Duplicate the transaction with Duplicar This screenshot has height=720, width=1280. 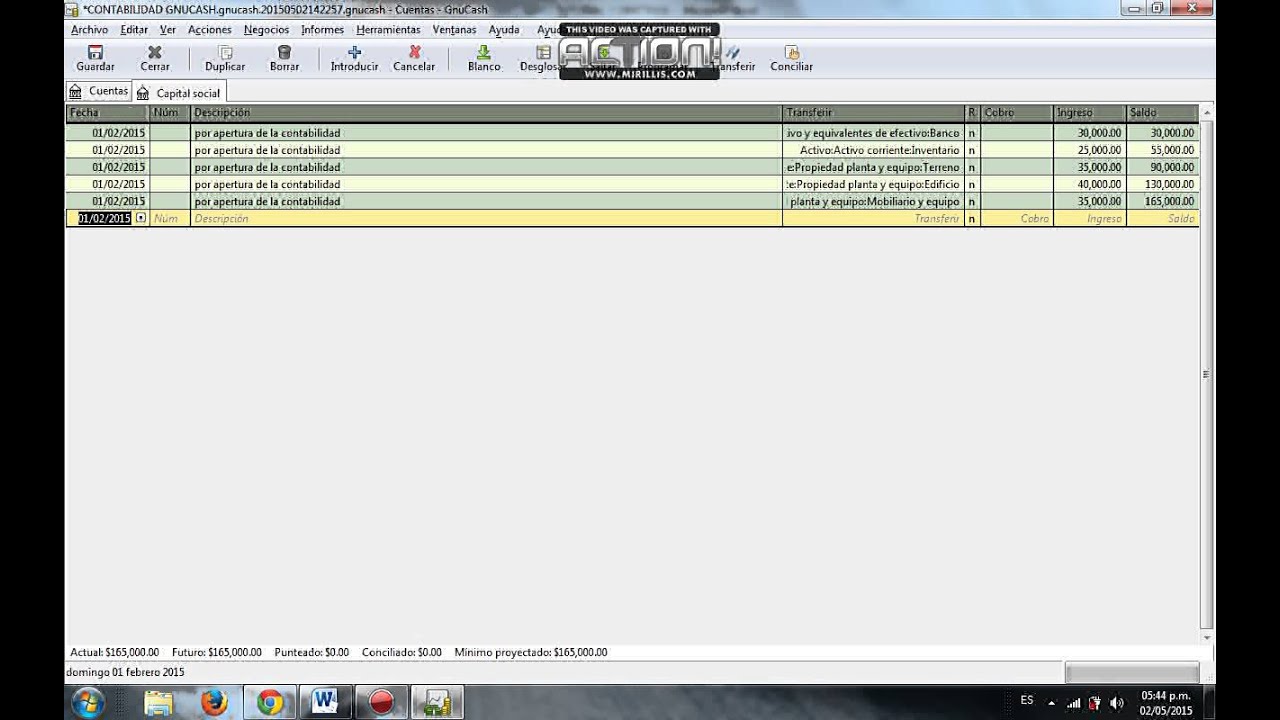[225, 58]
